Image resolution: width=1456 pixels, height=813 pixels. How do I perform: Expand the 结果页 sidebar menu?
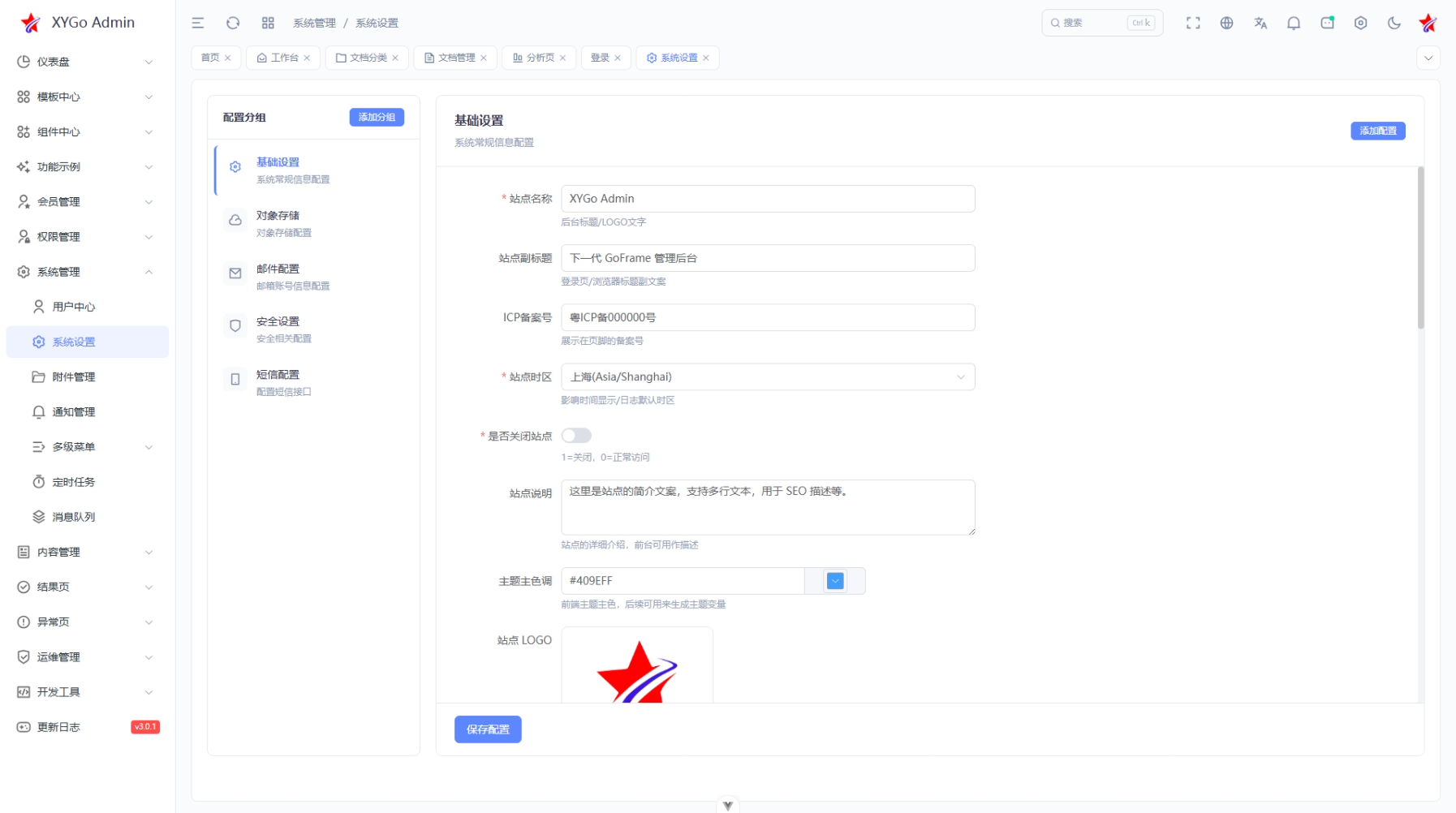(87, 587)
